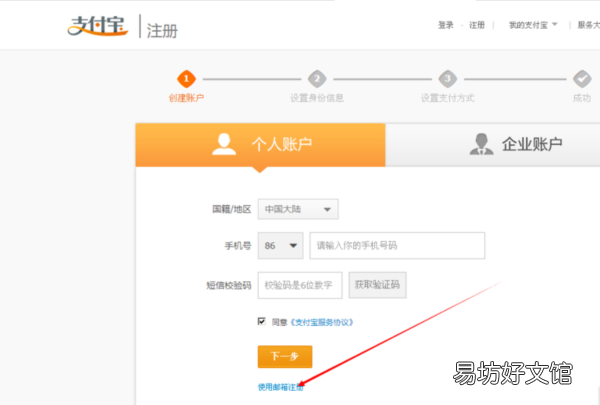The height and width of the screenshot is (405, 600).
Task: Expand the 我的支付宝 menu
Action: click(x=533, y=25)
